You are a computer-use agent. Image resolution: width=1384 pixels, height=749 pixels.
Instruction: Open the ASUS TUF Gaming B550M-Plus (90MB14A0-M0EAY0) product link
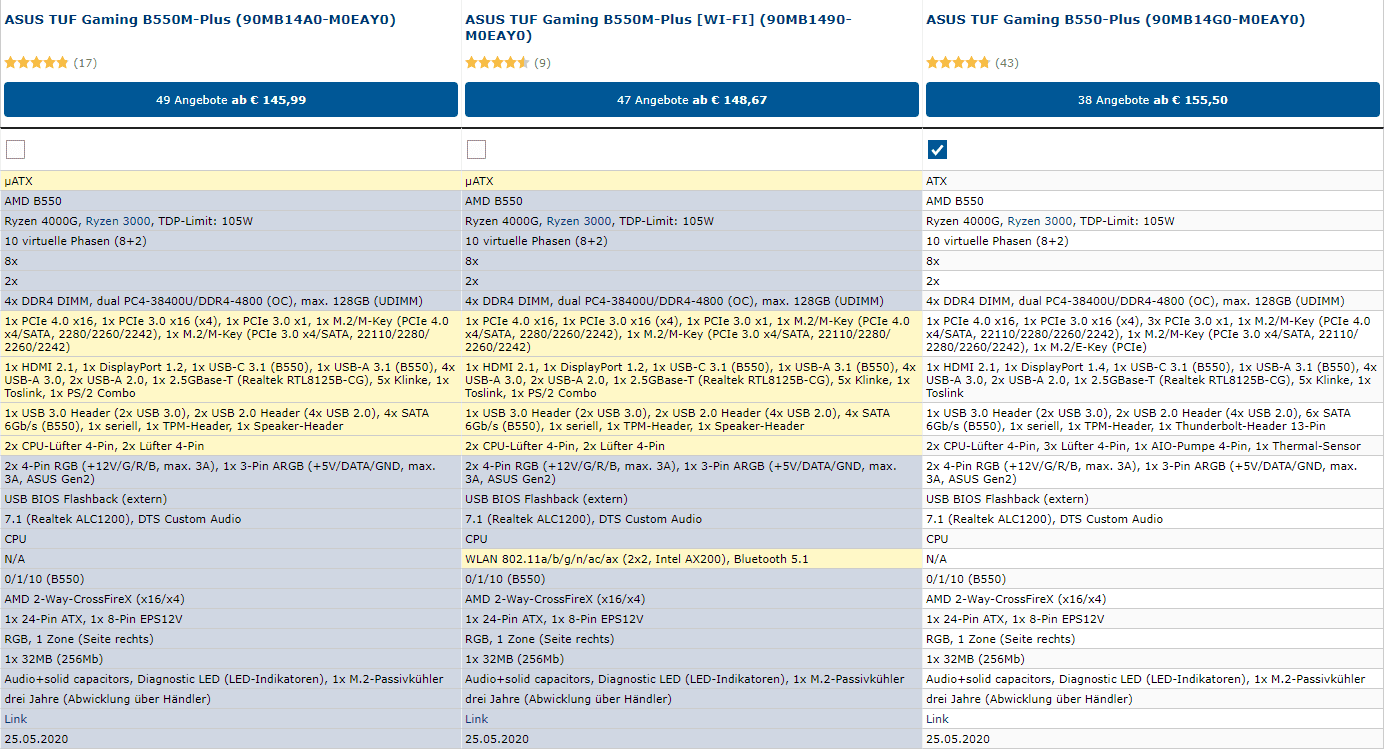(x=200, y=19)
